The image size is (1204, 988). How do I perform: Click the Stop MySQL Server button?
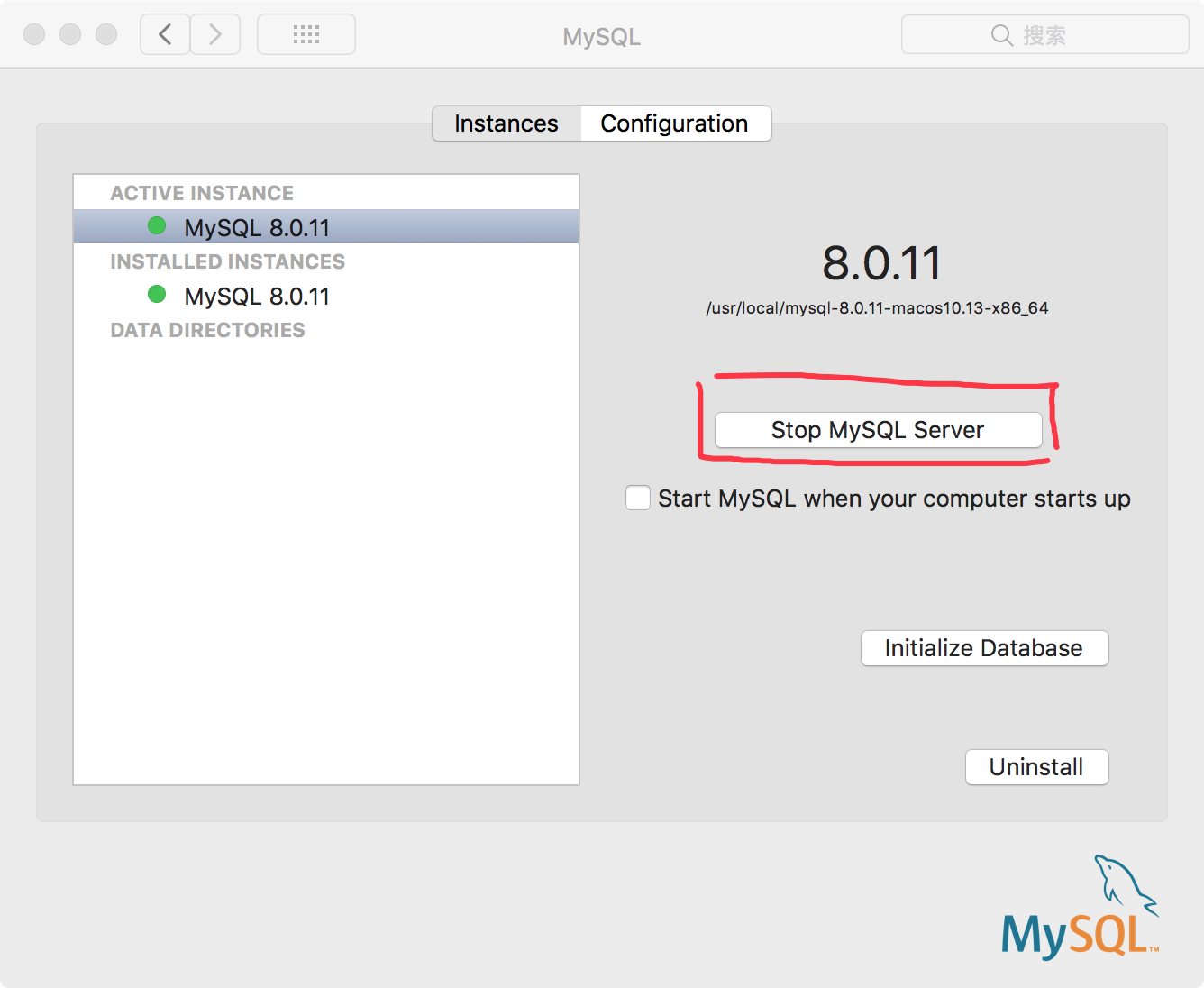[x=879, y=430]
